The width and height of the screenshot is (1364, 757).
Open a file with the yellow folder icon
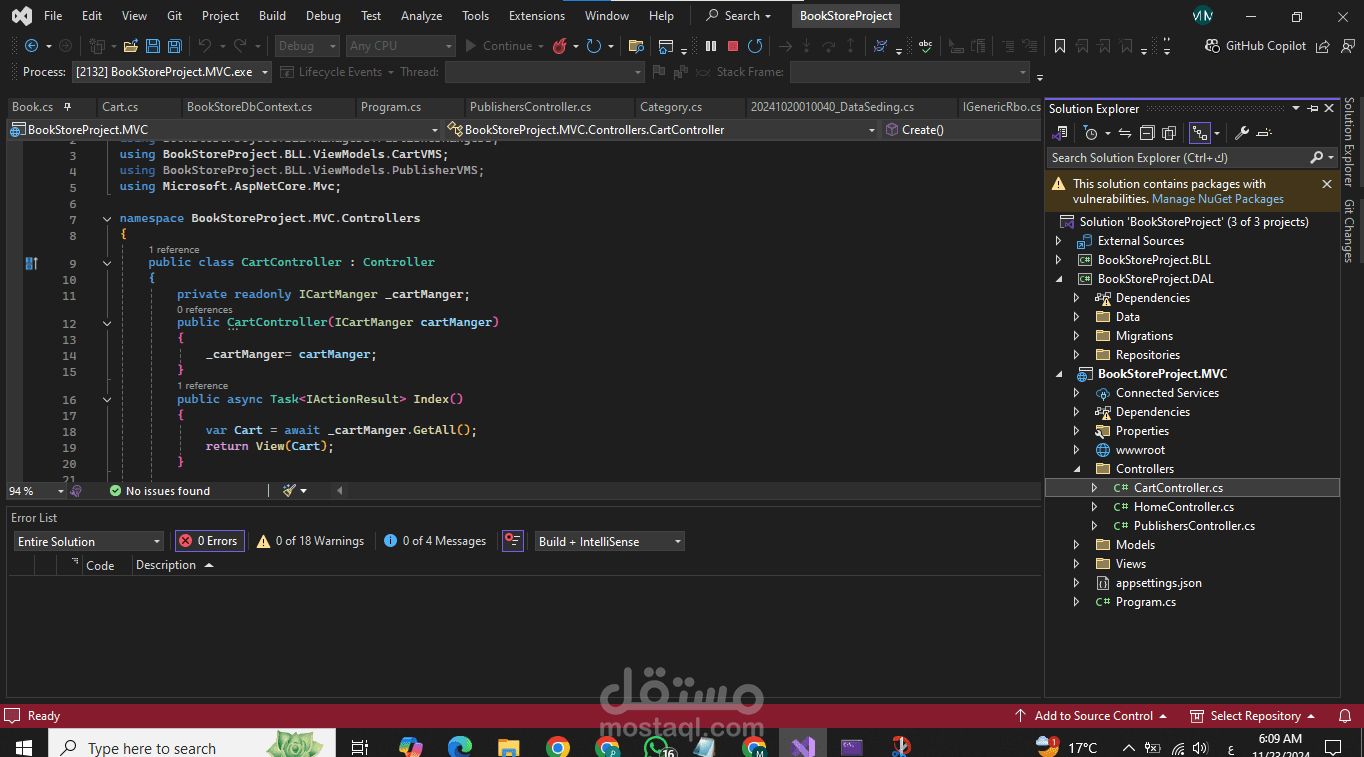tap(131, 46)
